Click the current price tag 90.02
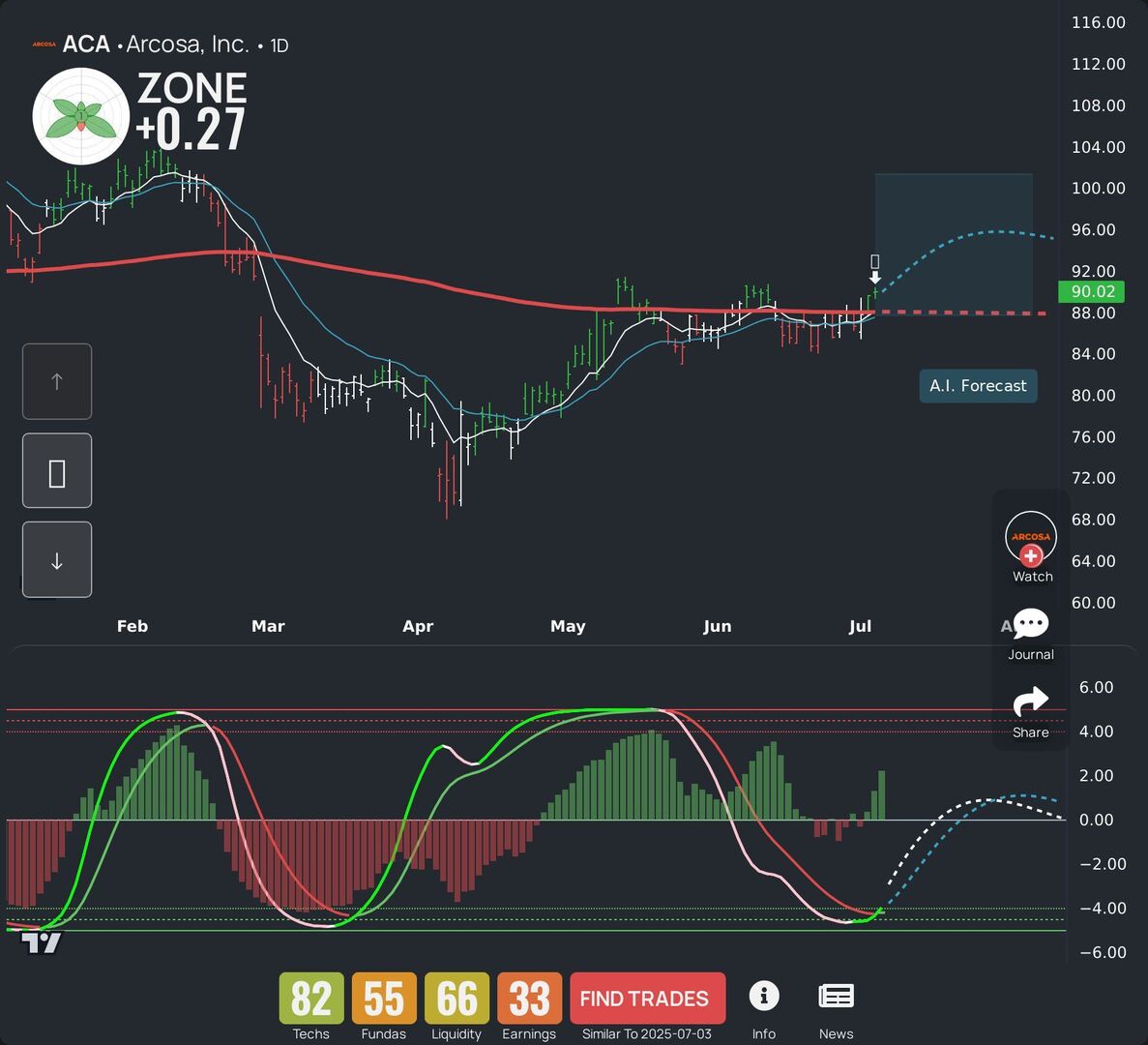This screenshot has width=1148, height=1045. tap(1091, 291)
